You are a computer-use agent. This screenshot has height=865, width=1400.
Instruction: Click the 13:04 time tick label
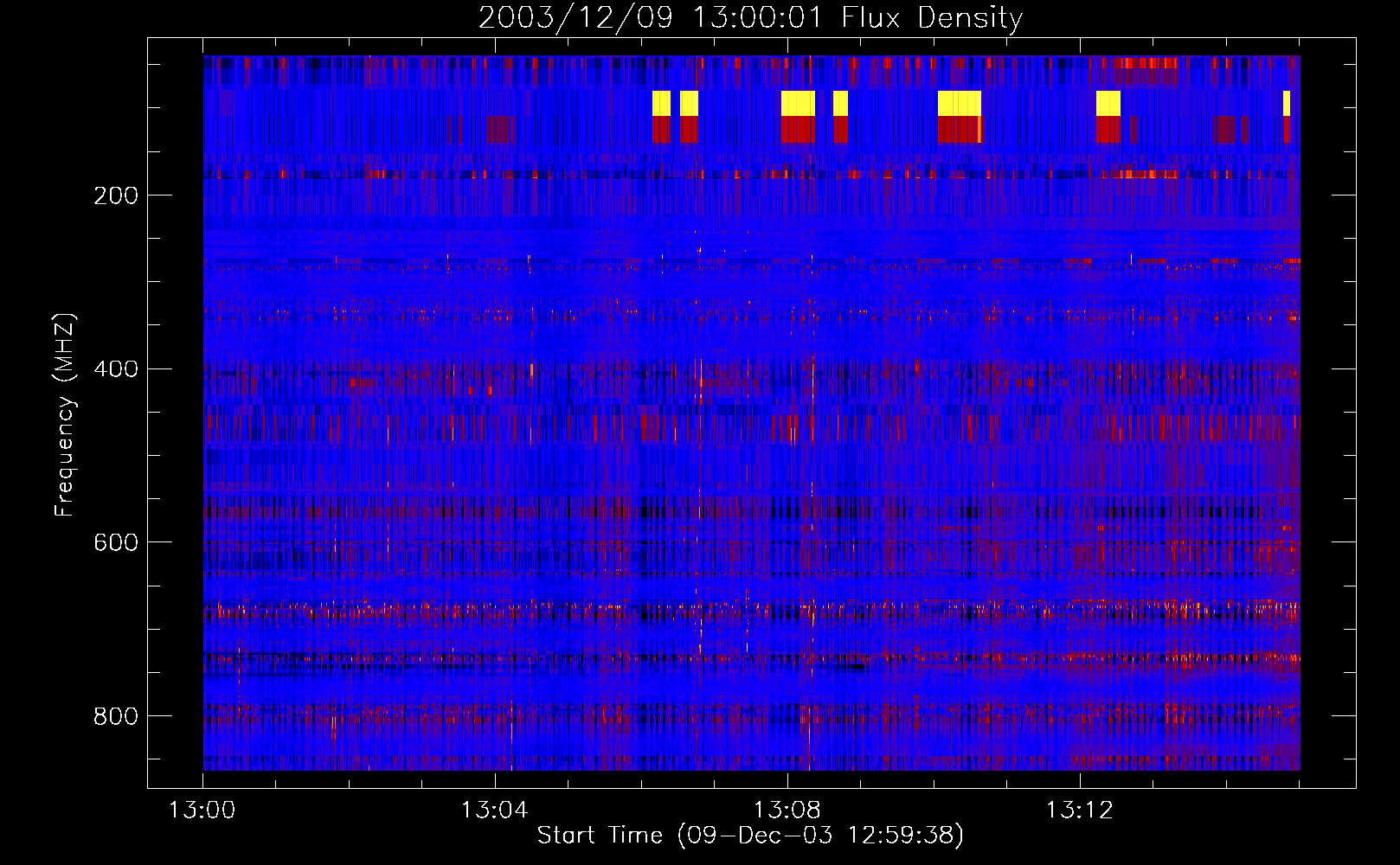click(x=494, y=811)
